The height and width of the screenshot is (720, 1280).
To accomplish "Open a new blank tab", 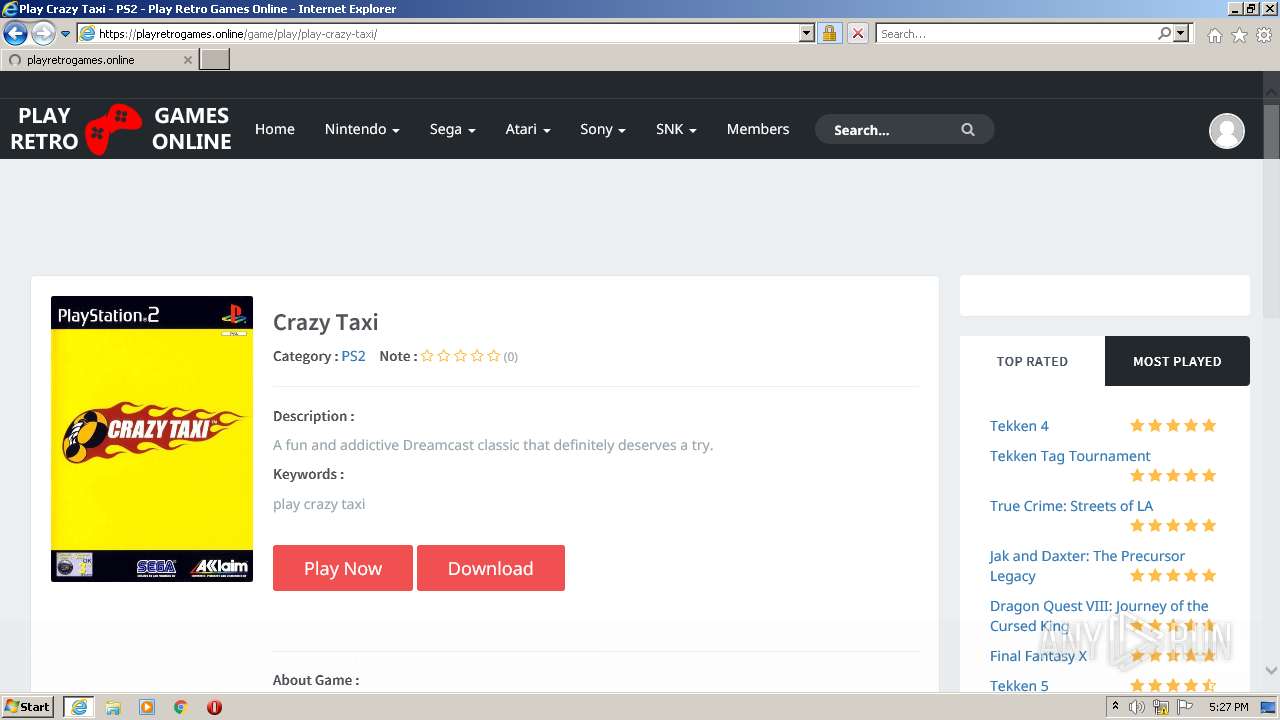I will pos(215,60).
